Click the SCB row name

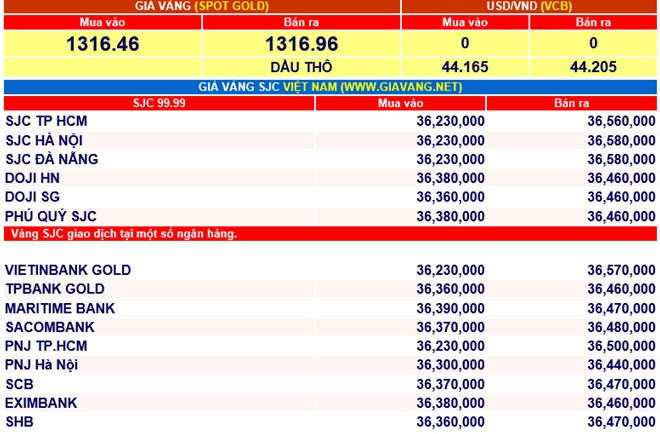(x=19, y=384)
